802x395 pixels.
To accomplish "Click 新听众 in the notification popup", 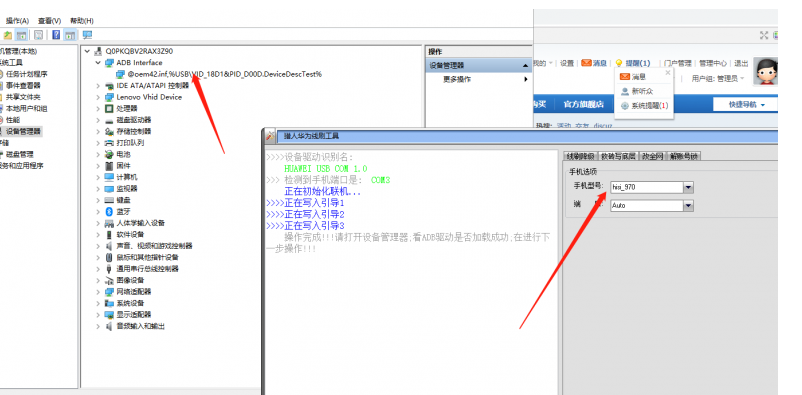I will tap(642, 91).
